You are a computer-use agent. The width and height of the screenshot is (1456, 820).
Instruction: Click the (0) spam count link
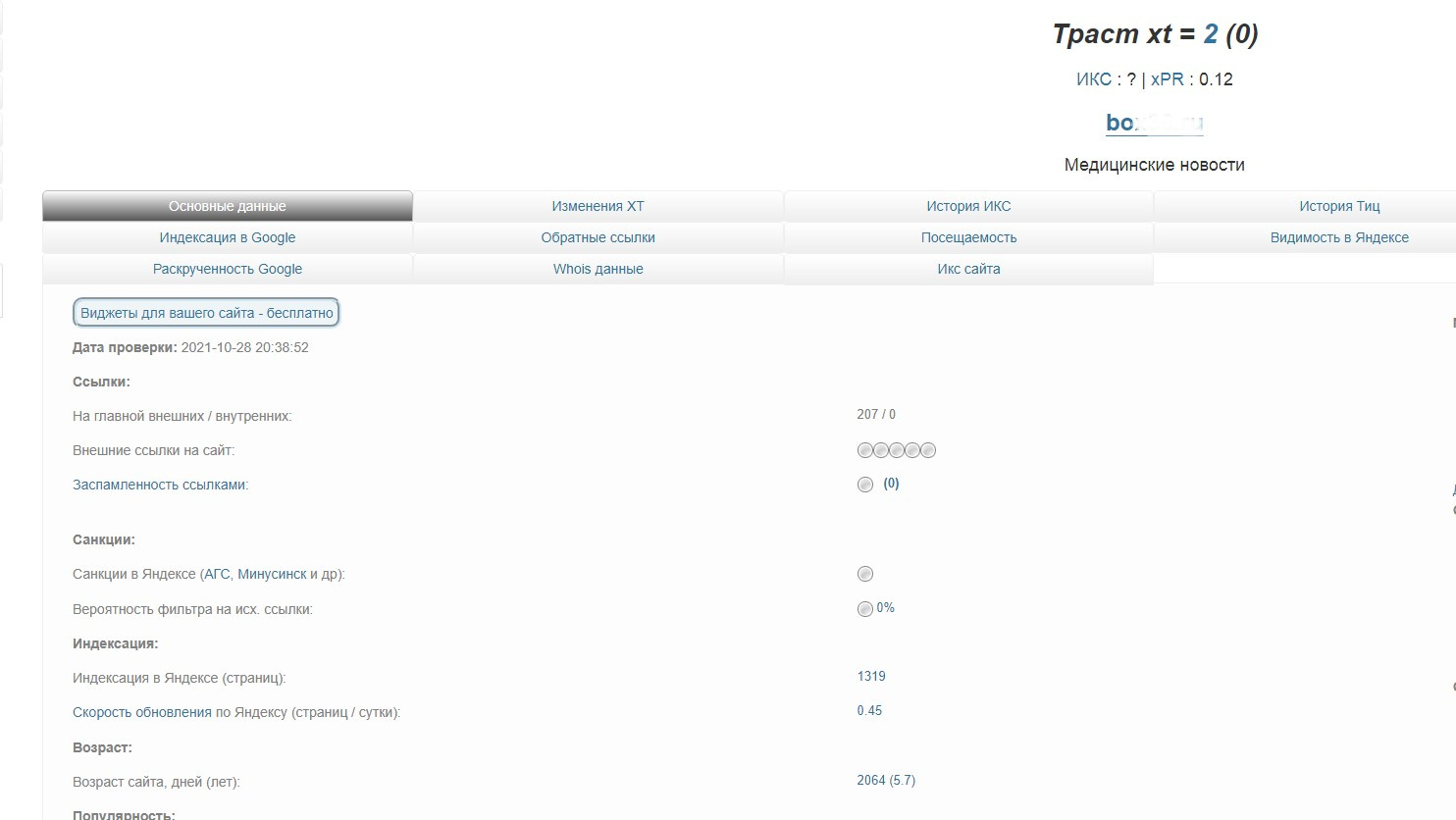[891, 483]
